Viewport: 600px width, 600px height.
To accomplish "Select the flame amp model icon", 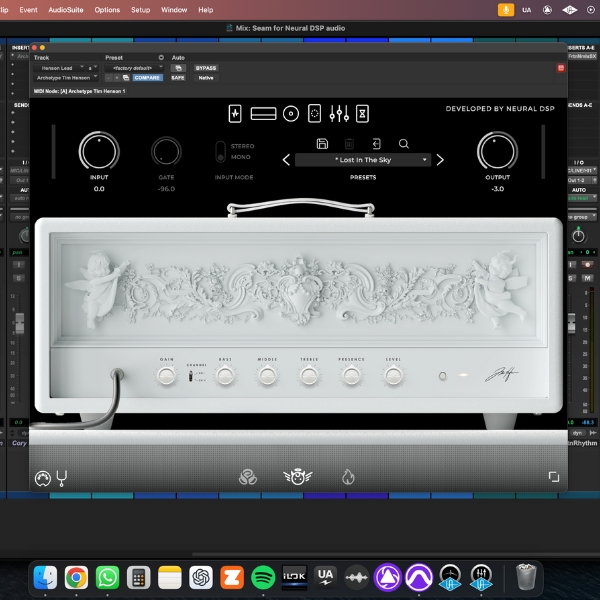I will tap(348, 477).
